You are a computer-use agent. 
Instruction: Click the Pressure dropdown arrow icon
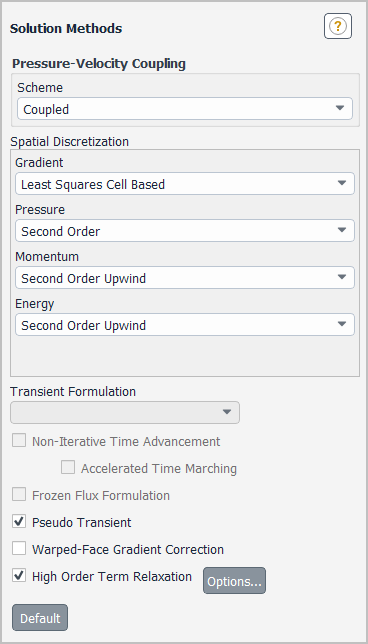pyautogui.click(x=342, y=230)
